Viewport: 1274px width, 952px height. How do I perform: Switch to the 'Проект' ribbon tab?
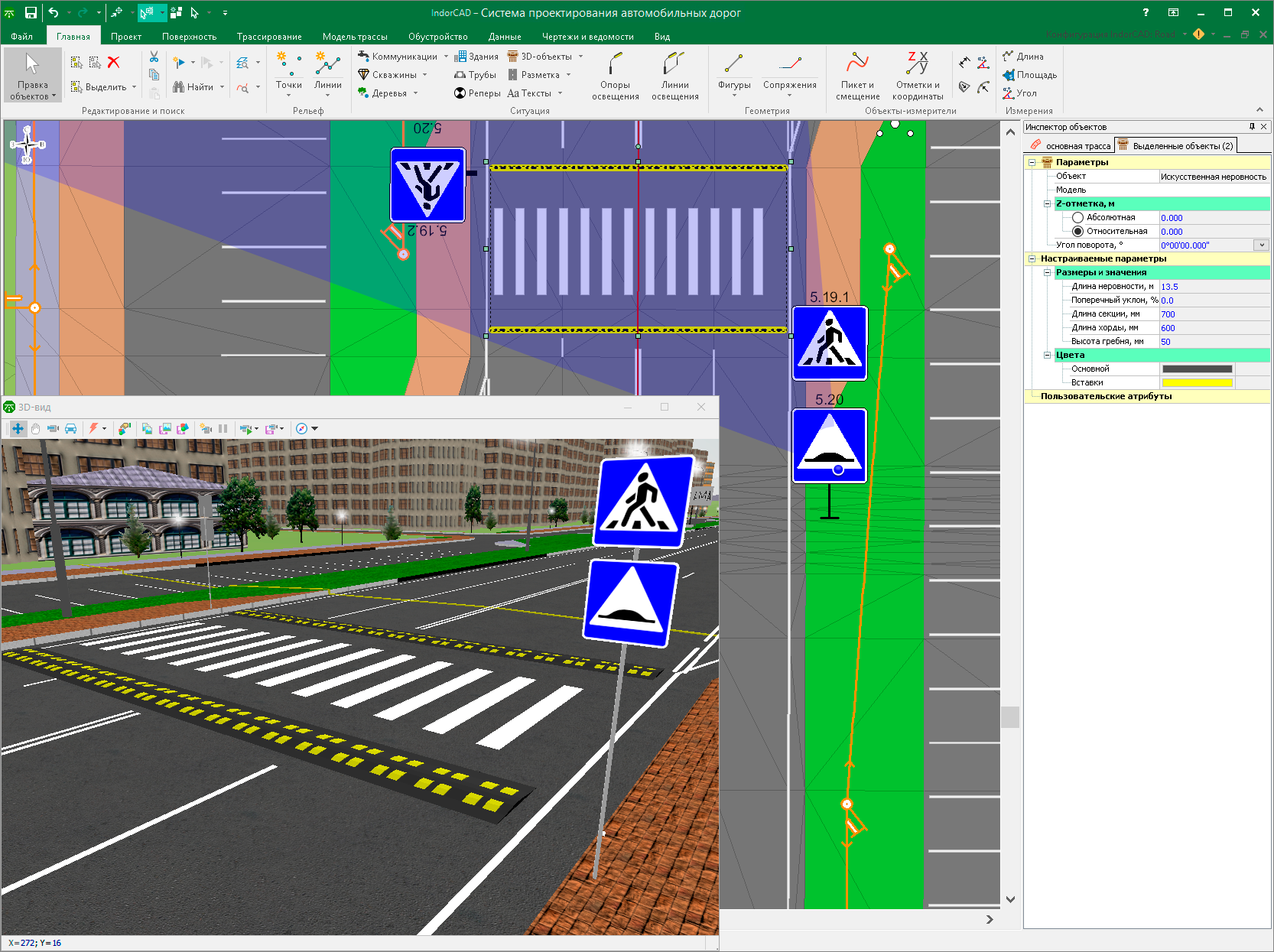point(126,36)
